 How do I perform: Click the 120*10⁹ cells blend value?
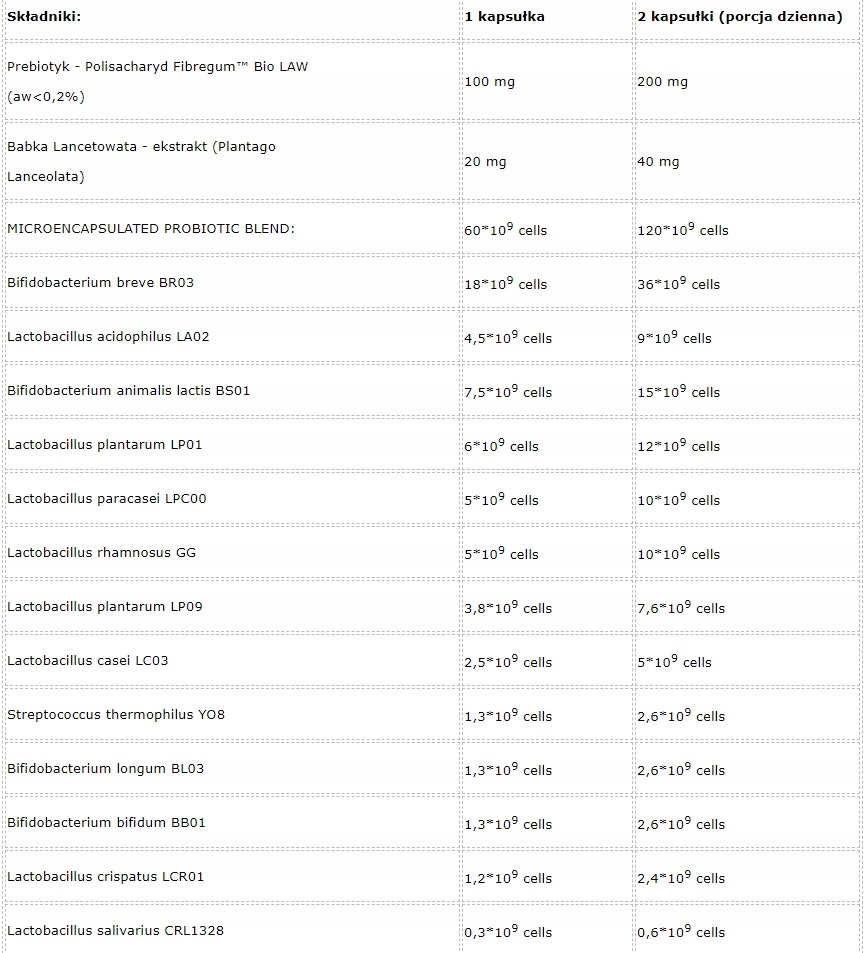(683, 230)
